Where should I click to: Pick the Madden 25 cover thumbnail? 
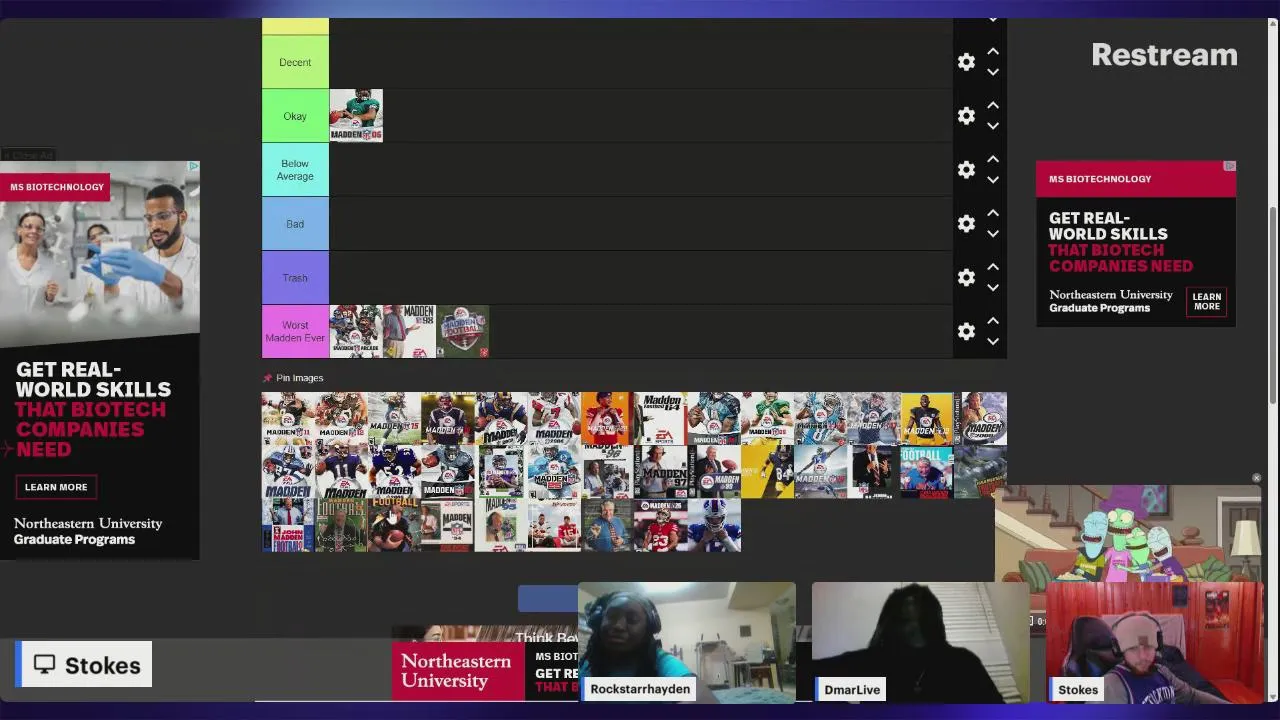(x=553, y=471)
